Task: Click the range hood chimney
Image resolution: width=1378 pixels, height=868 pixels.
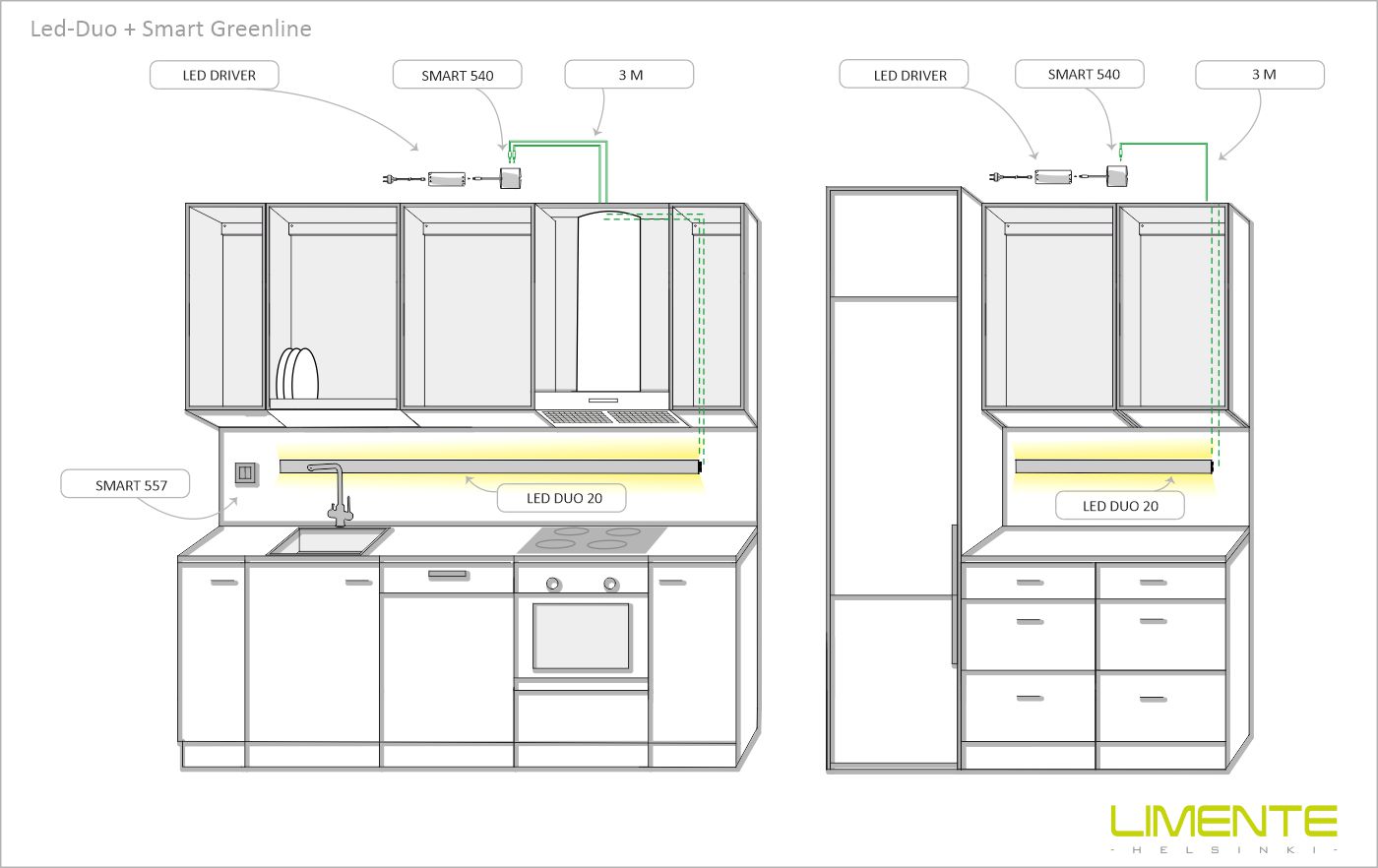Action: point(607,301)
